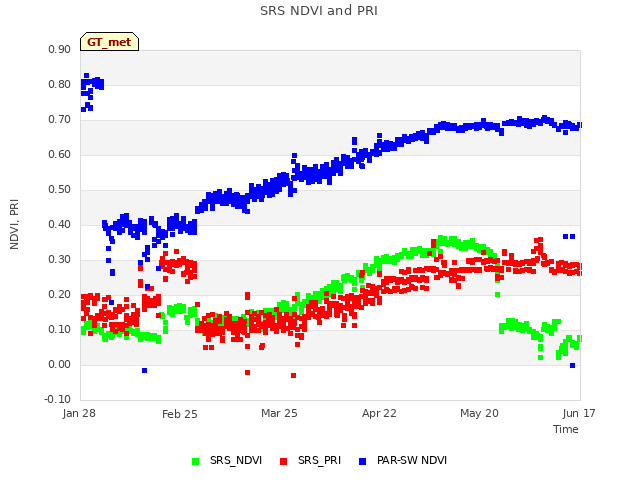The image size is (640, 480).
Task: Click the Feb 25 x-axis label
Action: [x=180, y=414]
